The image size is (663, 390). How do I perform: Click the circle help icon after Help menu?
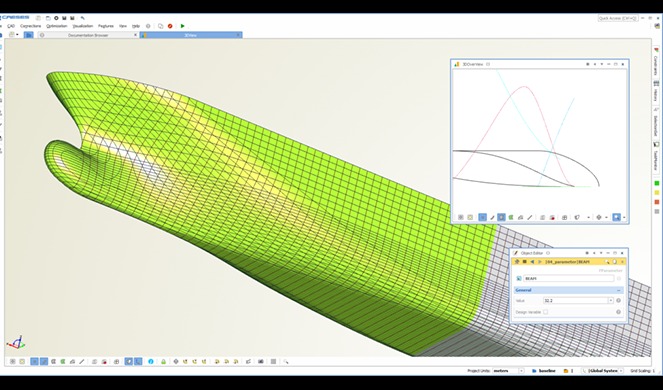pos(148,26)
